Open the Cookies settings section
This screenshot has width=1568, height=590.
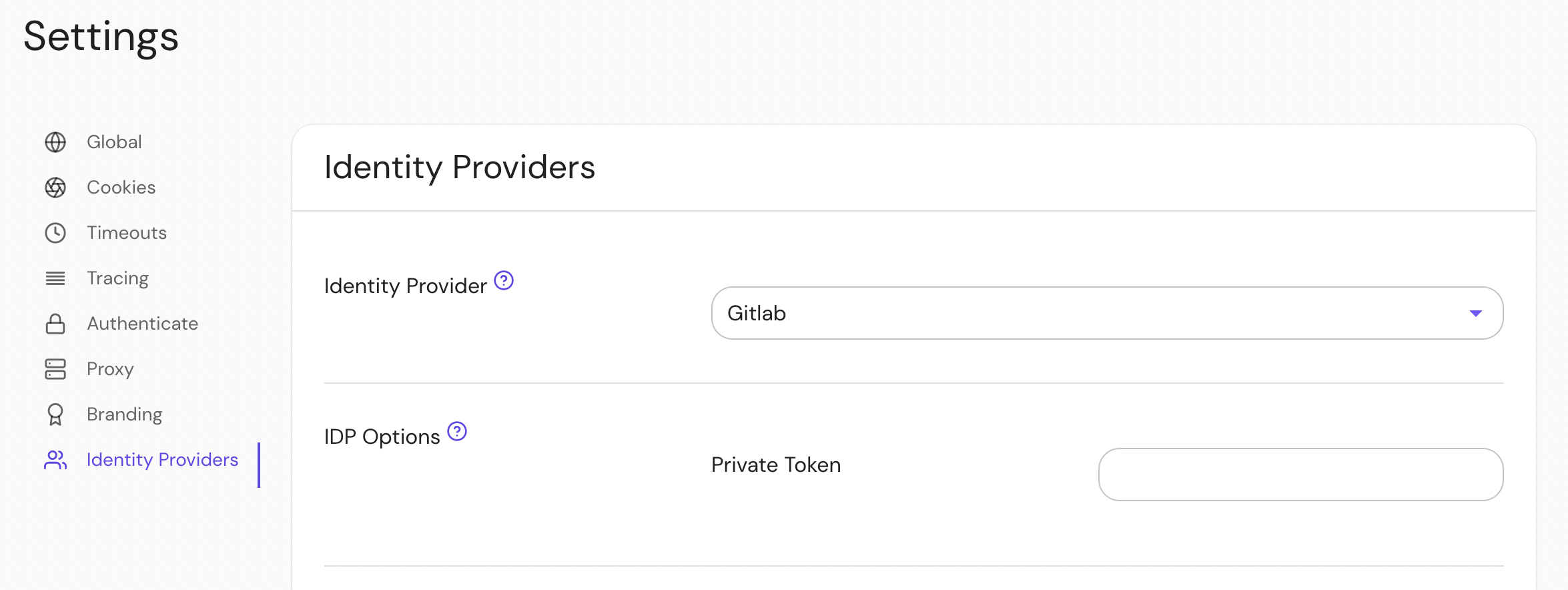point(121,188)
